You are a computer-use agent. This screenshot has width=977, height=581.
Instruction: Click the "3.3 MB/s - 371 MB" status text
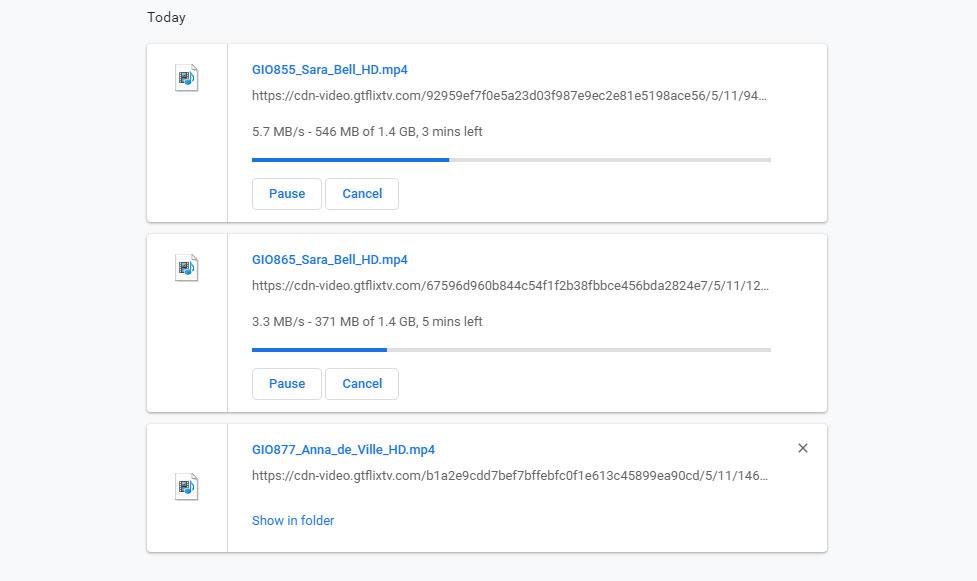(367, 322)
